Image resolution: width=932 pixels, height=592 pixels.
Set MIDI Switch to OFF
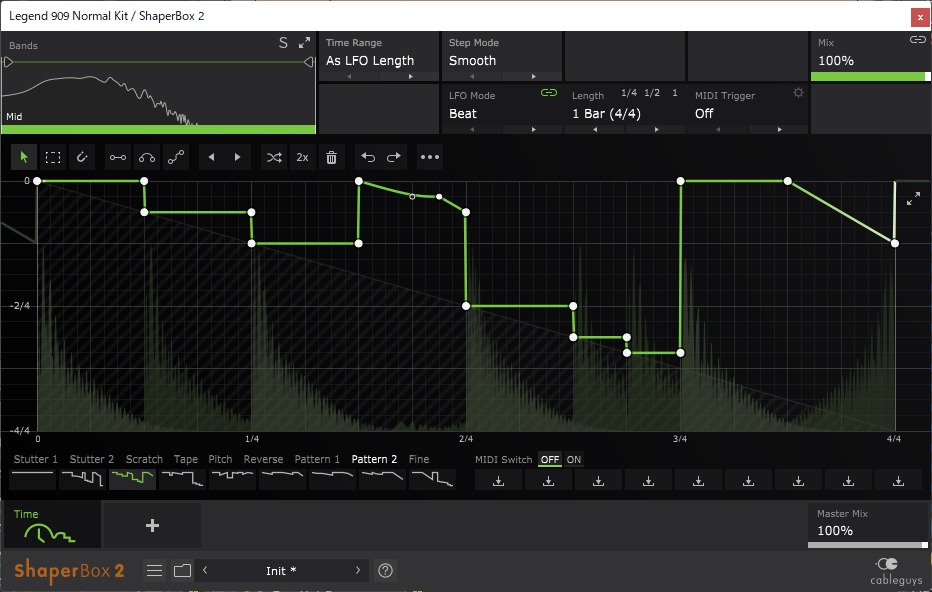click(x=550, y=459)
